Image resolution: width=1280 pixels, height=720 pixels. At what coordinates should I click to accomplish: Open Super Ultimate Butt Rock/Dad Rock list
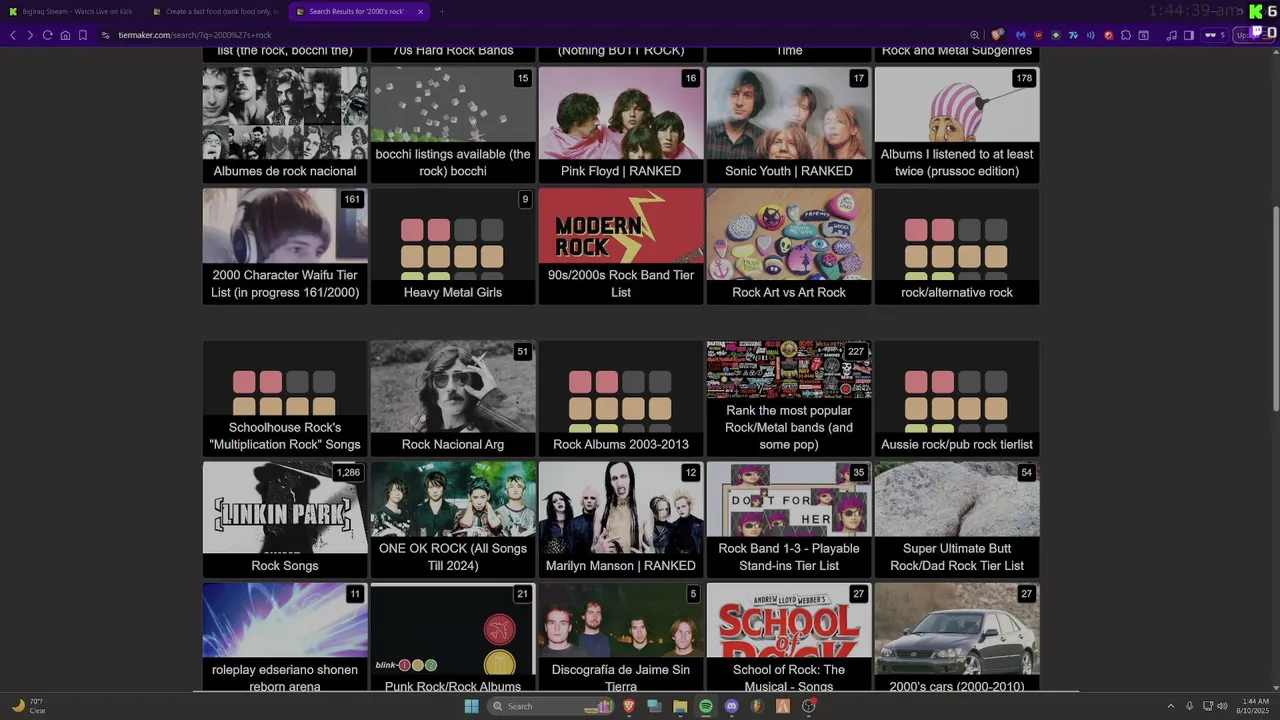coord(957,519)
